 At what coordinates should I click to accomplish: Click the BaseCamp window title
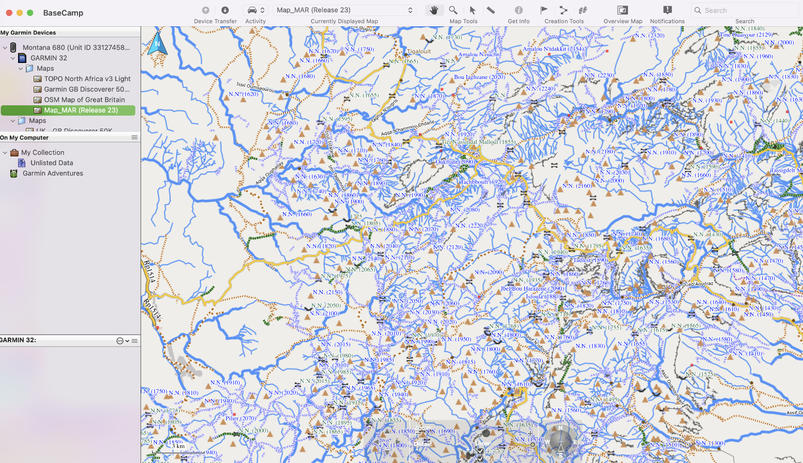[63, 12]
